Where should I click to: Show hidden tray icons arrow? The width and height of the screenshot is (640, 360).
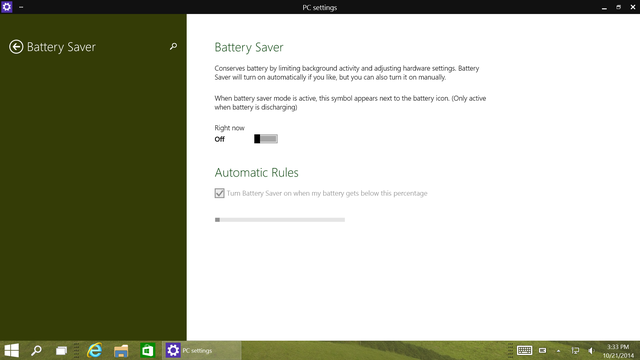[558, 351]
